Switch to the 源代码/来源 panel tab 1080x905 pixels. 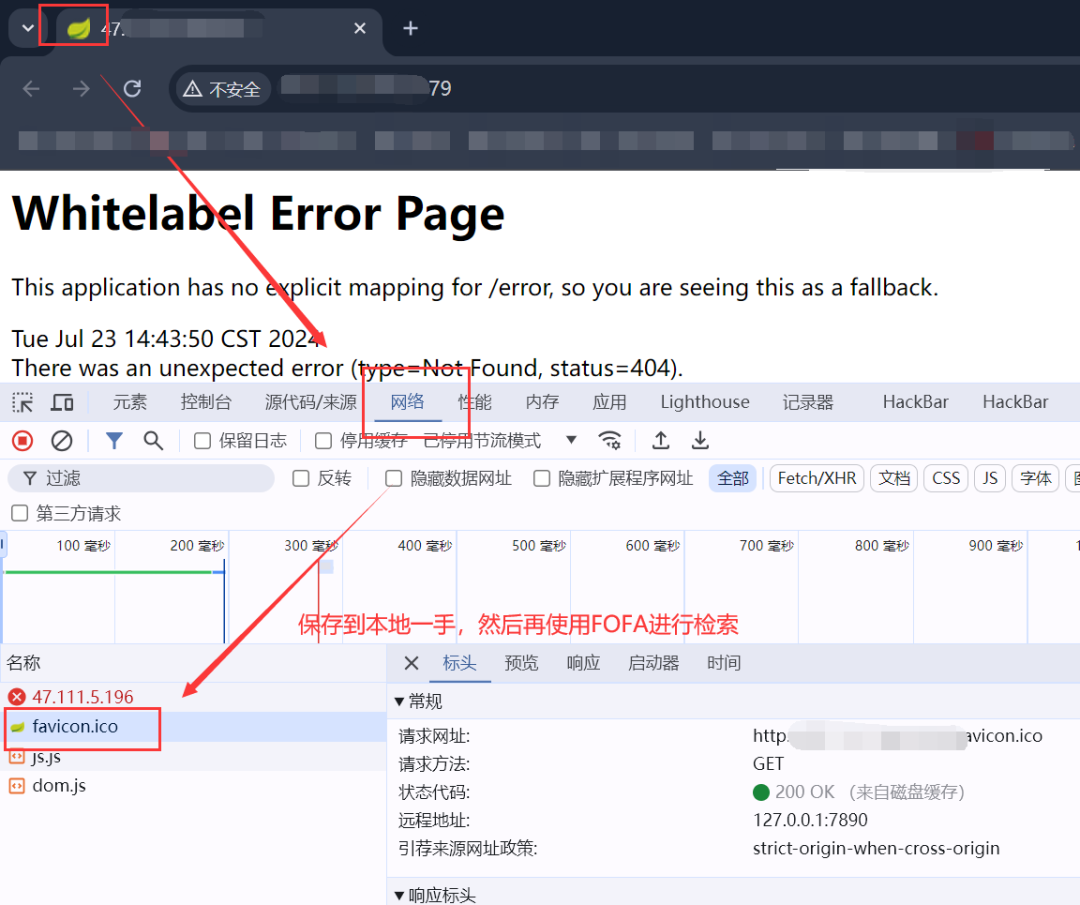pyautogui.click(x=311, y=402)
